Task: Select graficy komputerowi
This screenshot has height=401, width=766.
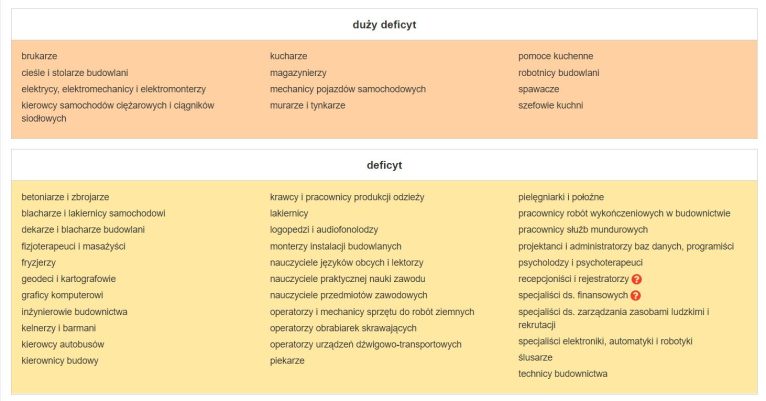Action: pos(62,295)
